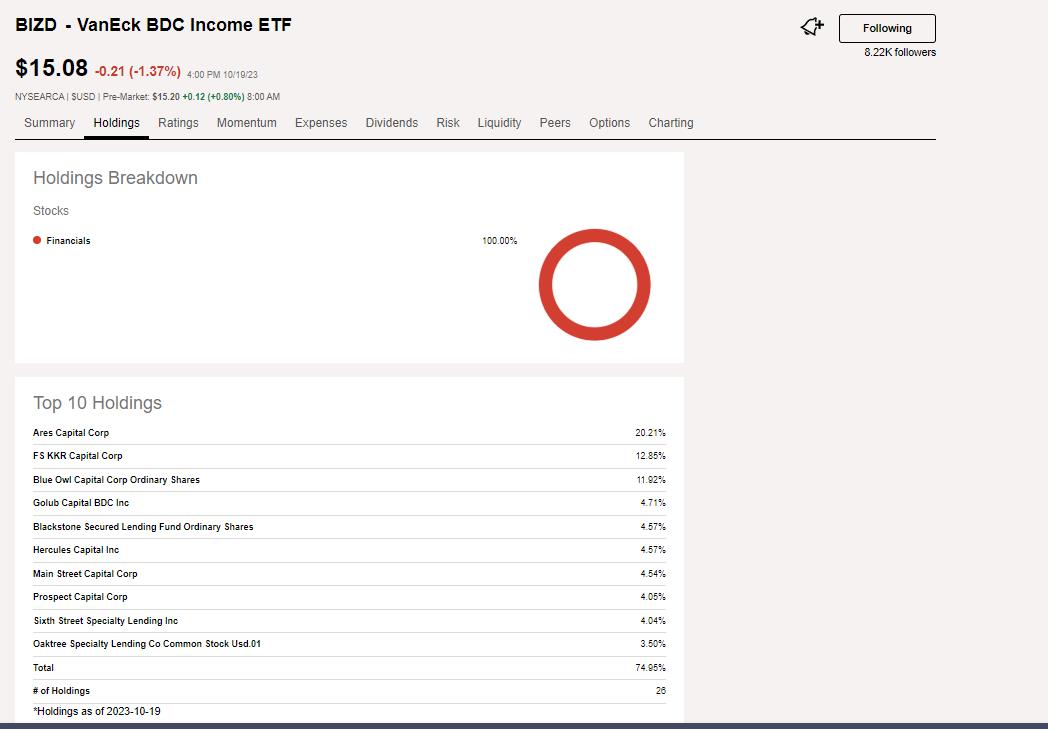Viewport: 1048px width, 729px height.
Task: Click the pre-market $15.20 price
Action: pos(166,97)
